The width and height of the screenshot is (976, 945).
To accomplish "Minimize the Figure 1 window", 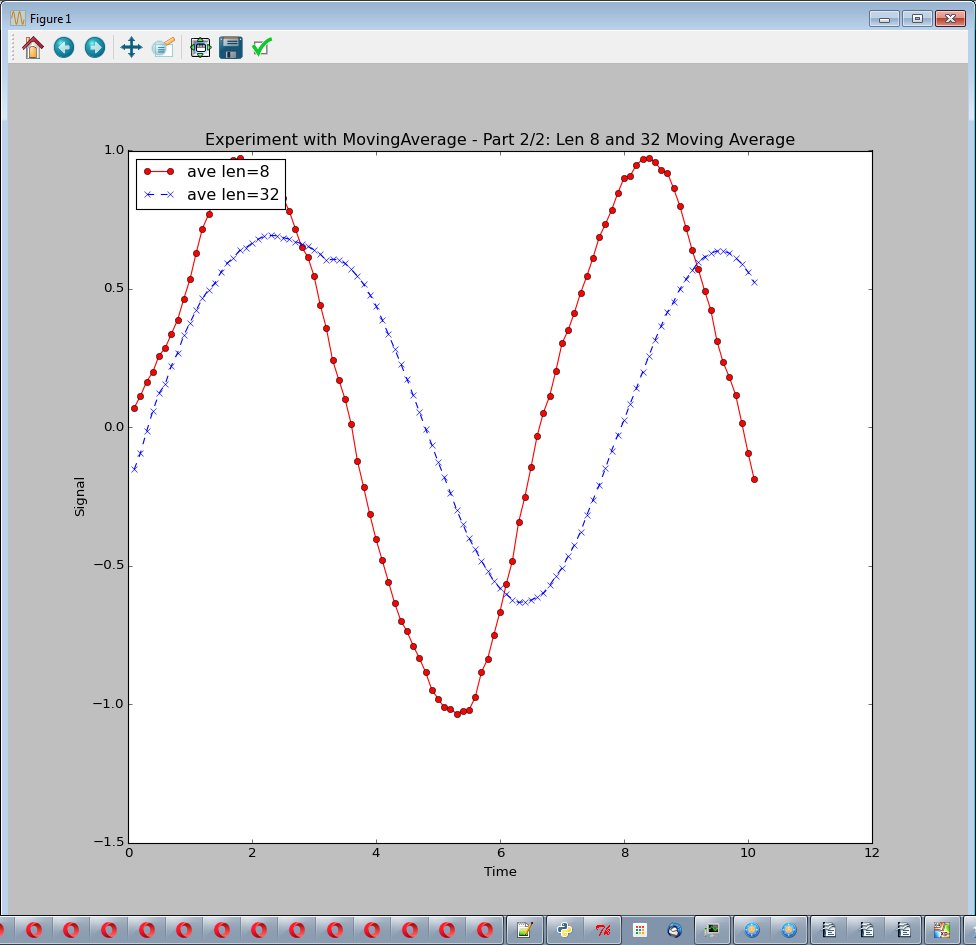I will point(884,19).
